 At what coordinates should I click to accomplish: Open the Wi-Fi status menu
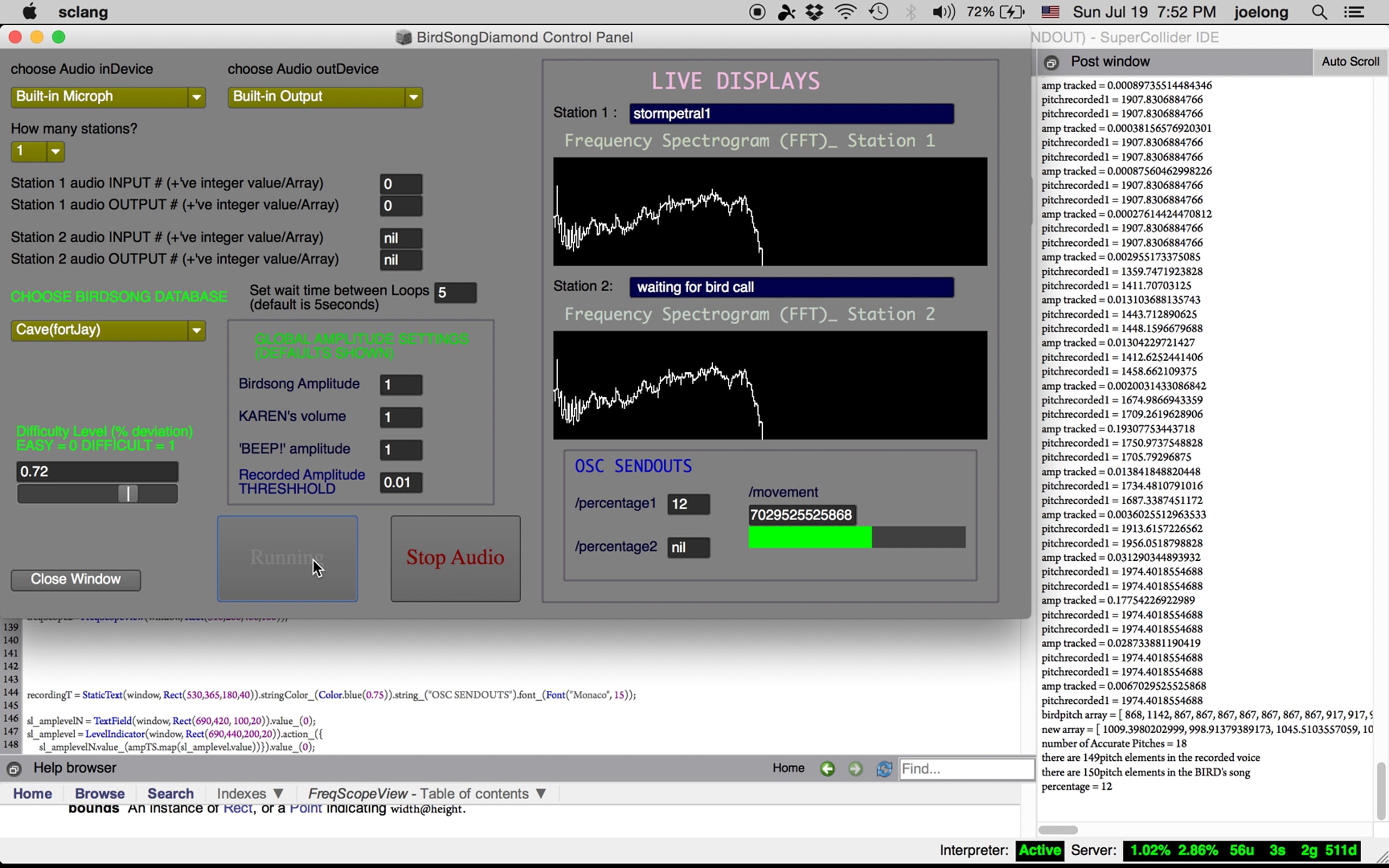click(846, 12)
